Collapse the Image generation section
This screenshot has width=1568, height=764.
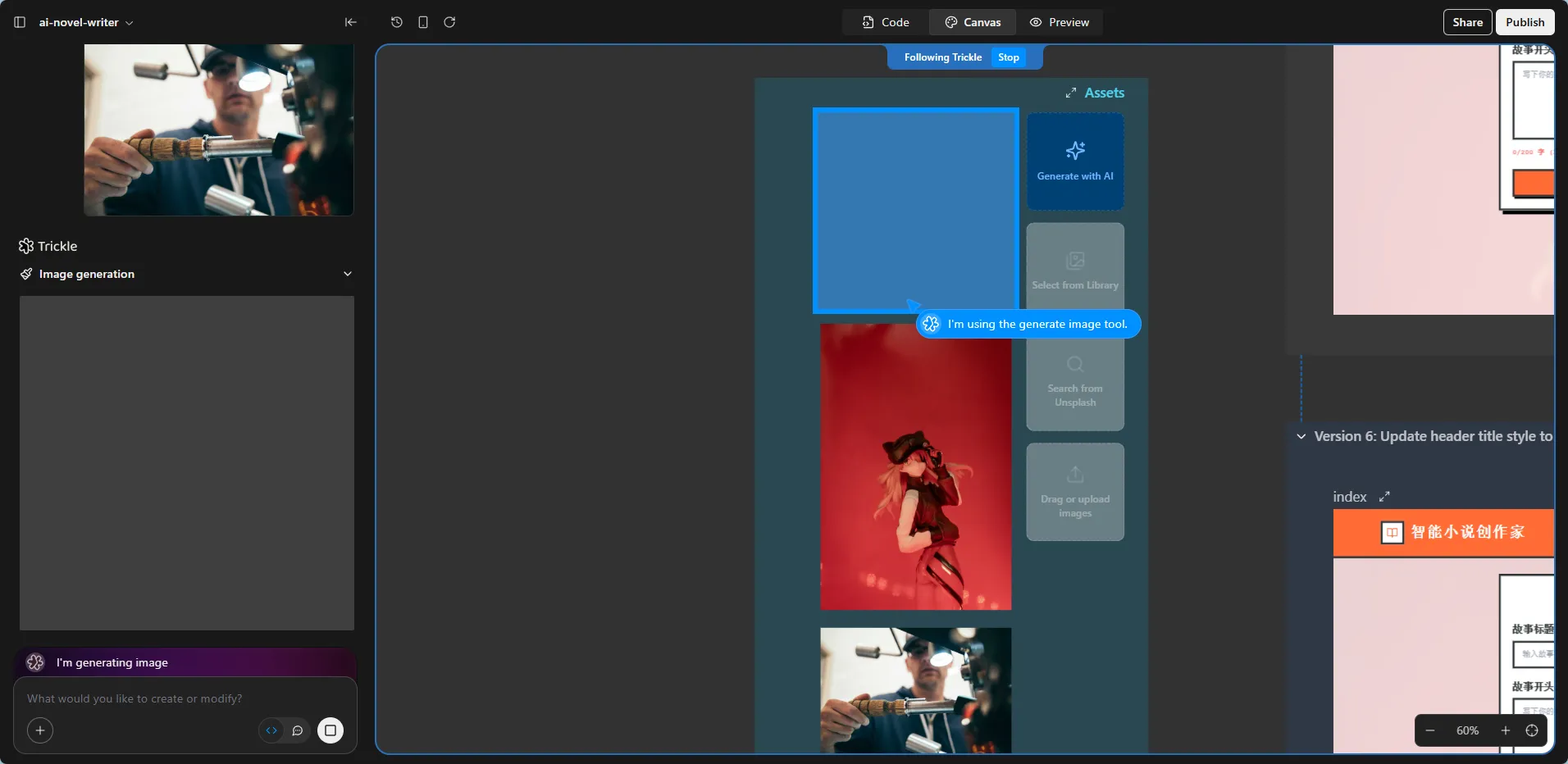347,274
